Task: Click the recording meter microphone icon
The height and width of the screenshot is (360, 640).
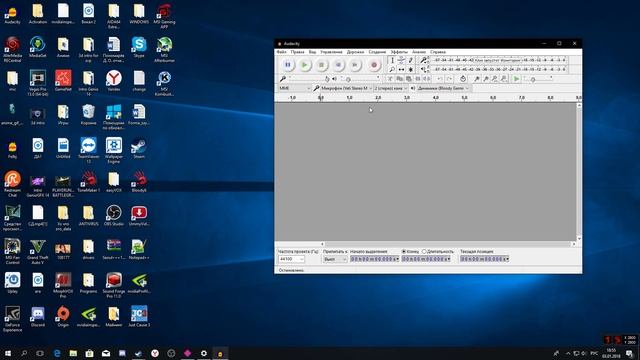Action: coord(424,60)
